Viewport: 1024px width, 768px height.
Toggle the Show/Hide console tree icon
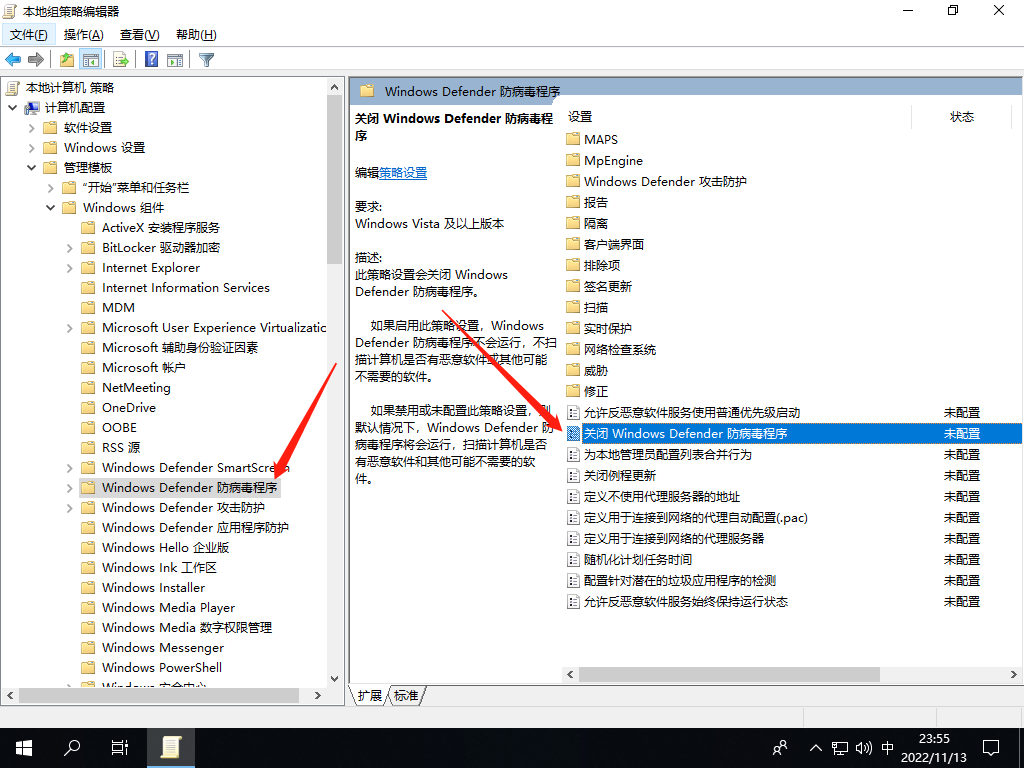tap(91, 59)
